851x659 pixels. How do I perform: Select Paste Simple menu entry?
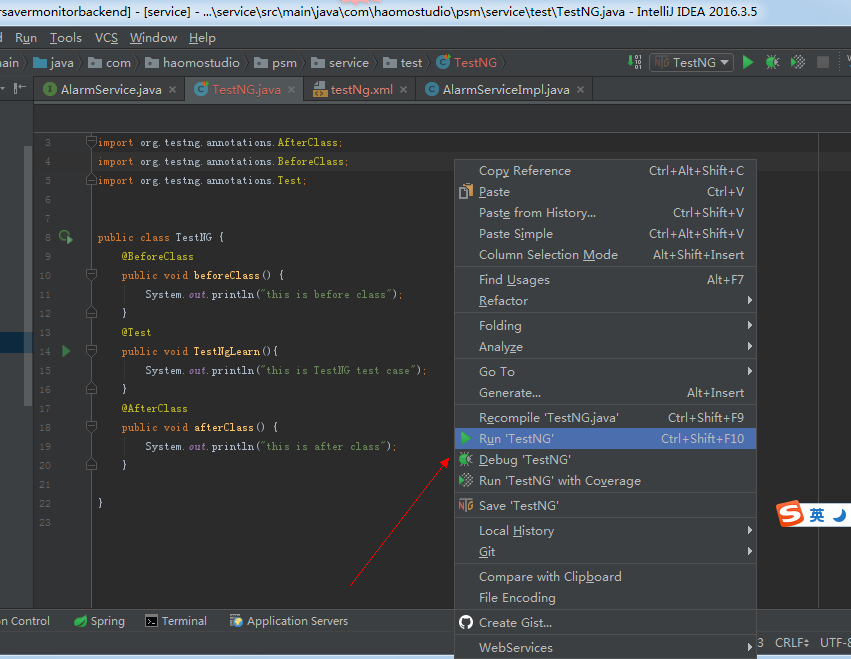point(605,234)
